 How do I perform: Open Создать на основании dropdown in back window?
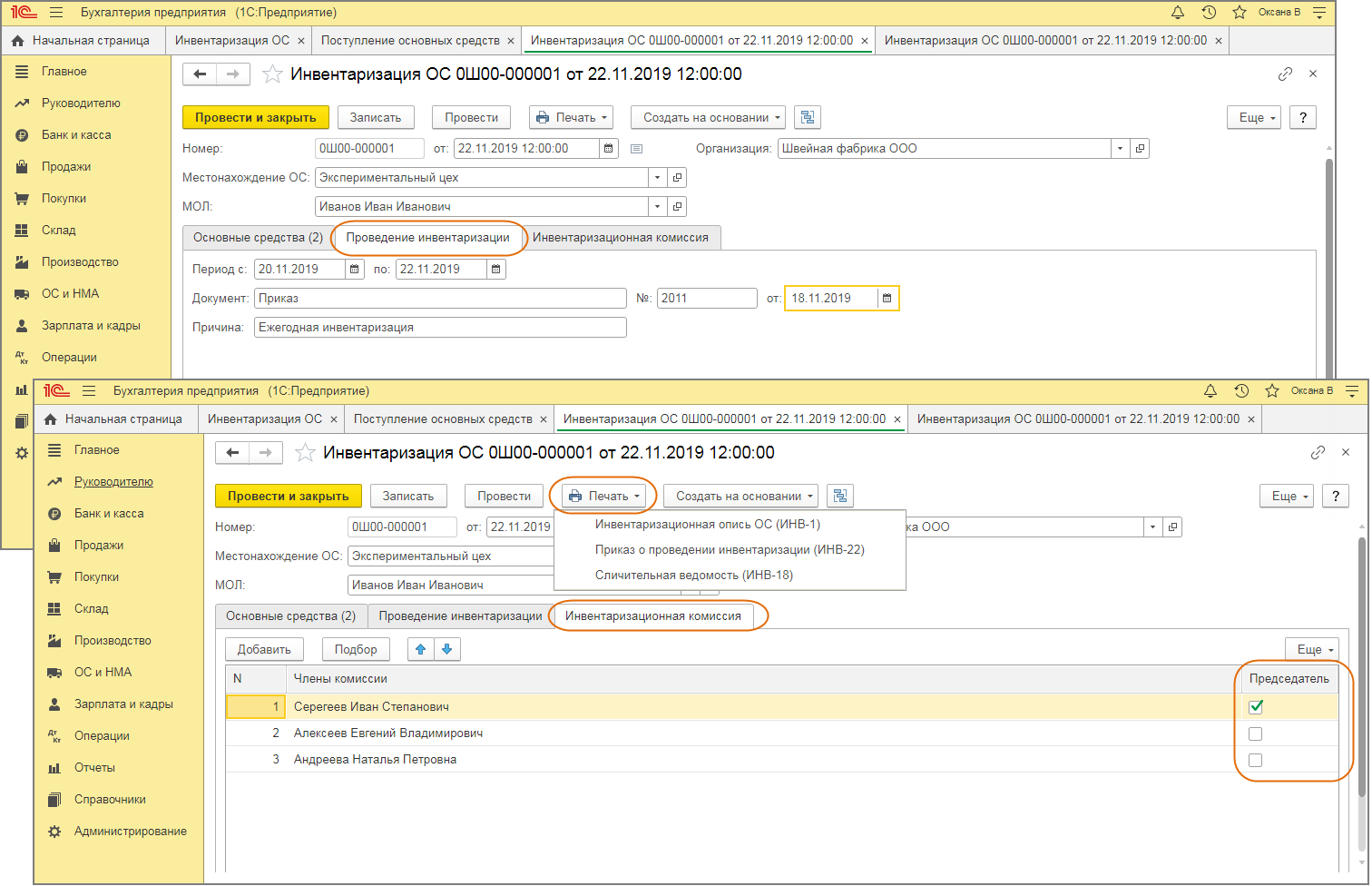(x=708, y=117)
